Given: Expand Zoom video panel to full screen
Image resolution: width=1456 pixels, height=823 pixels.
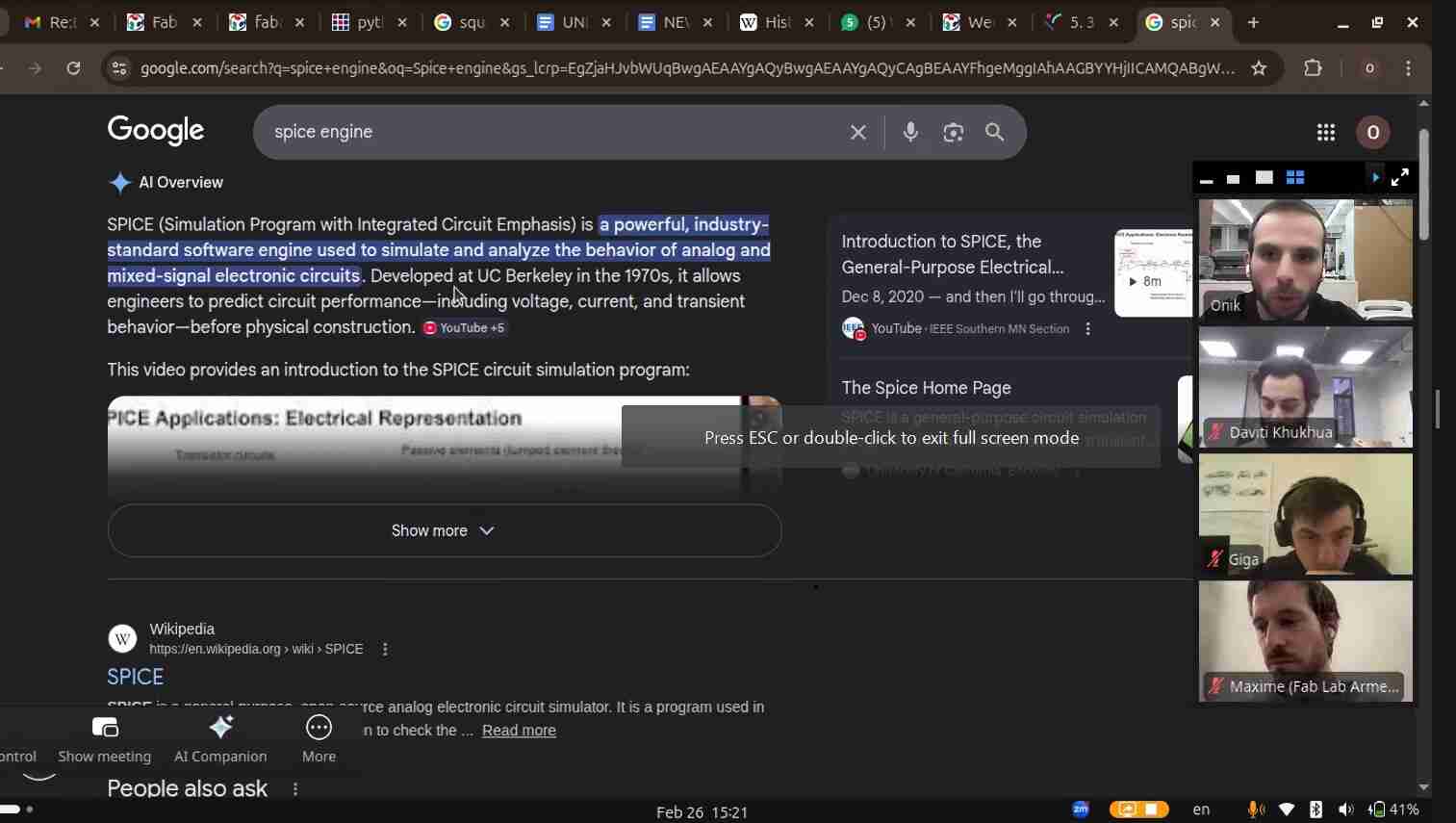Looking at the screenshot, I should coord(1400,177).
